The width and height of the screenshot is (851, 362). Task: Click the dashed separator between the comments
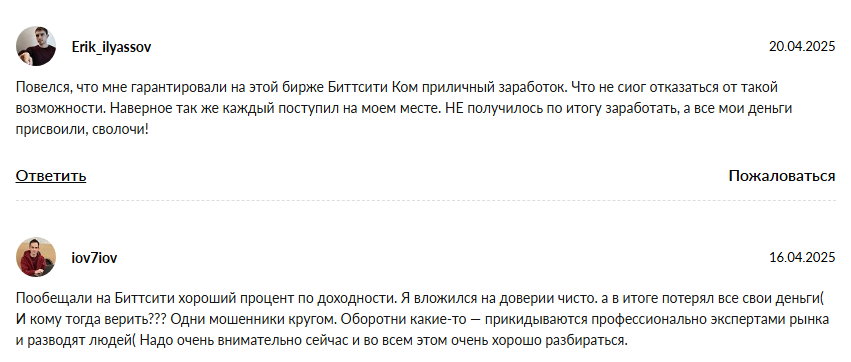pyautogui.click(x=426, y=200)
